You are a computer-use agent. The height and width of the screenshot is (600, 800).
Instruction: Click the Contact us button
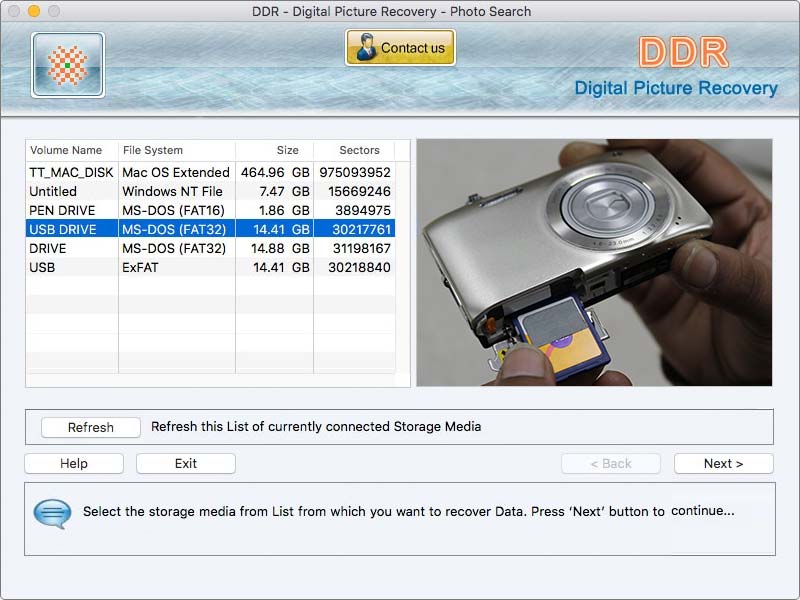pyautogui.click(x=401, y=47)
